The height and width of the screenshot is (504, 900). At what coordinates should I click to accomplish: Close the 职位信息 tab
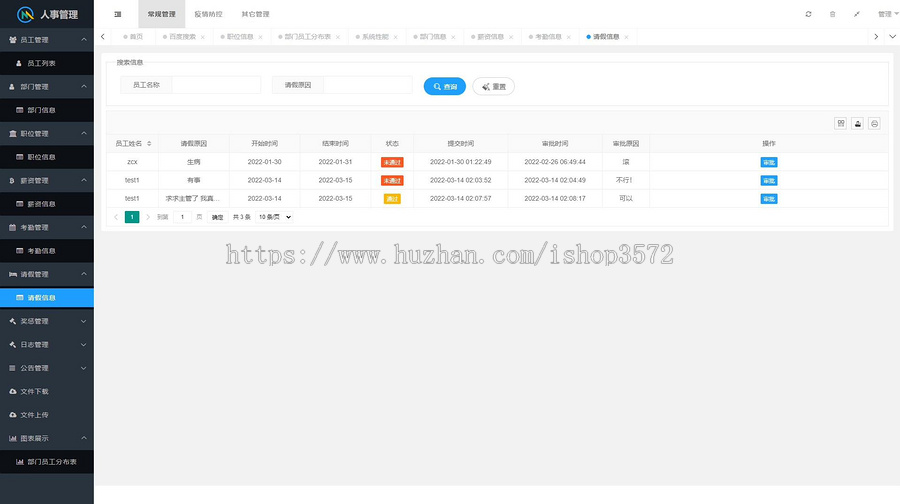pyautogui.click(x=261, y=37)
